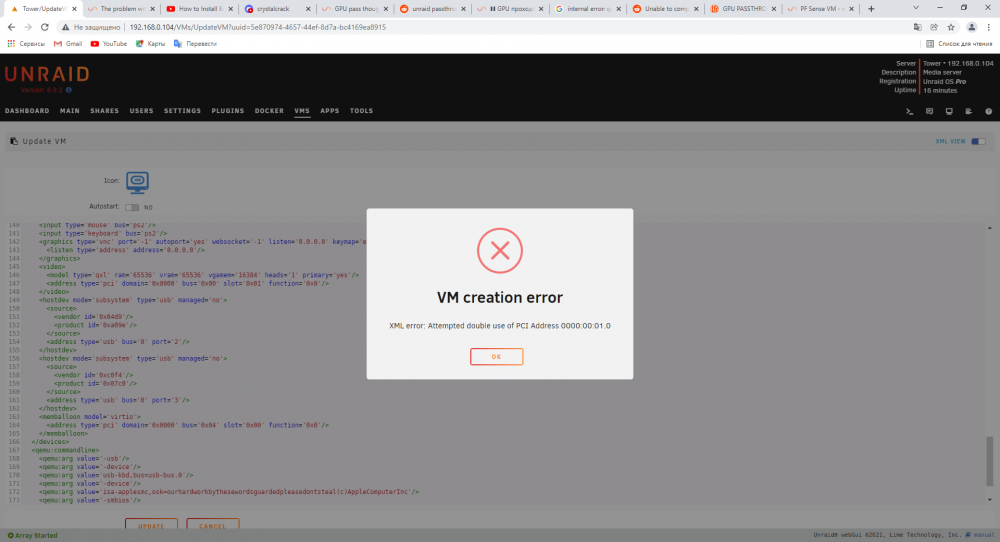Open the Перевести bookmark
The width and height of the screenshot is (1000, 542).
pos(195,44)
